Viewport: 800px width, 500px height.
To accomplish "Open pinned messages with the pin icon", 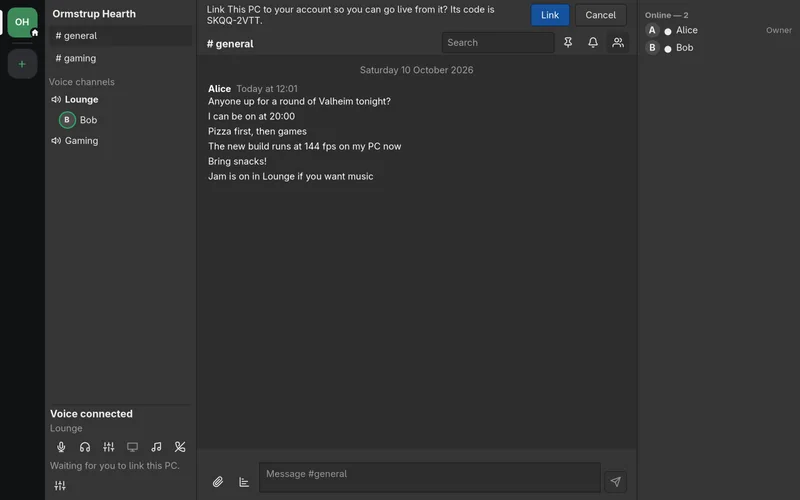I will (568, 42).
